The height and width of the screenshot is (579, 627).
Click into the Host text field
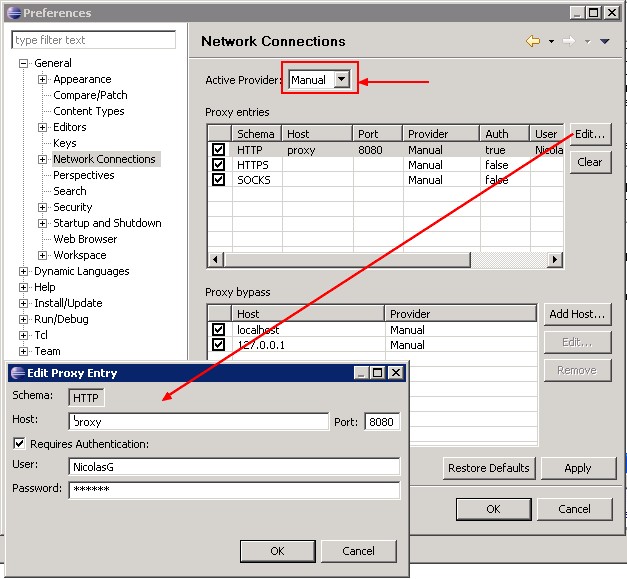click(x=200, y=422)
